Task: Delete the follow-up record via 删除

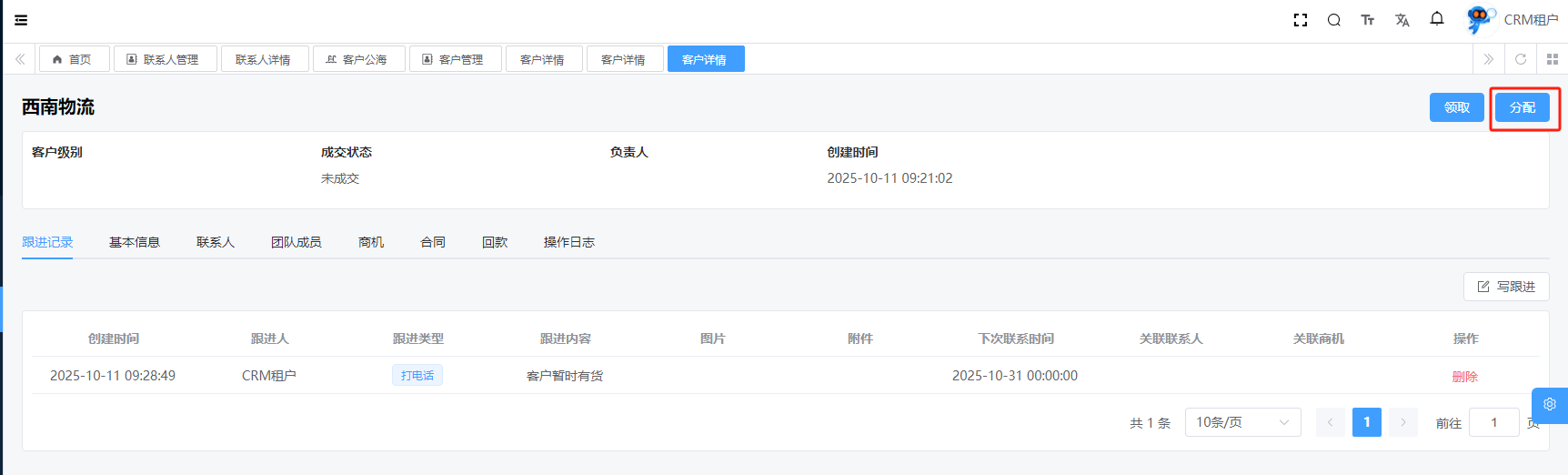Action: [1464, 377]
